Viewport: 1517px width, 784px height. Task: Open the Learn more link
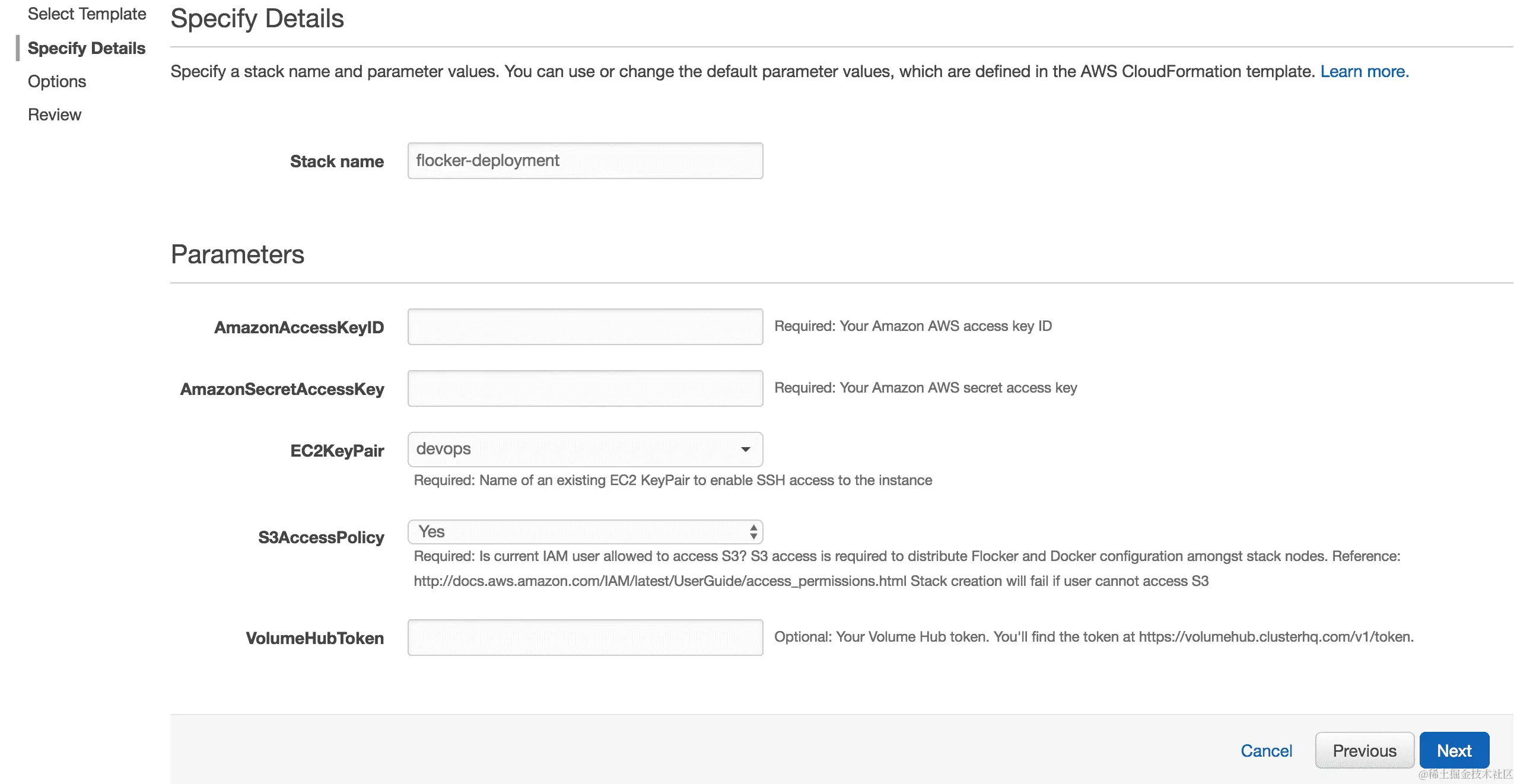1363,72
